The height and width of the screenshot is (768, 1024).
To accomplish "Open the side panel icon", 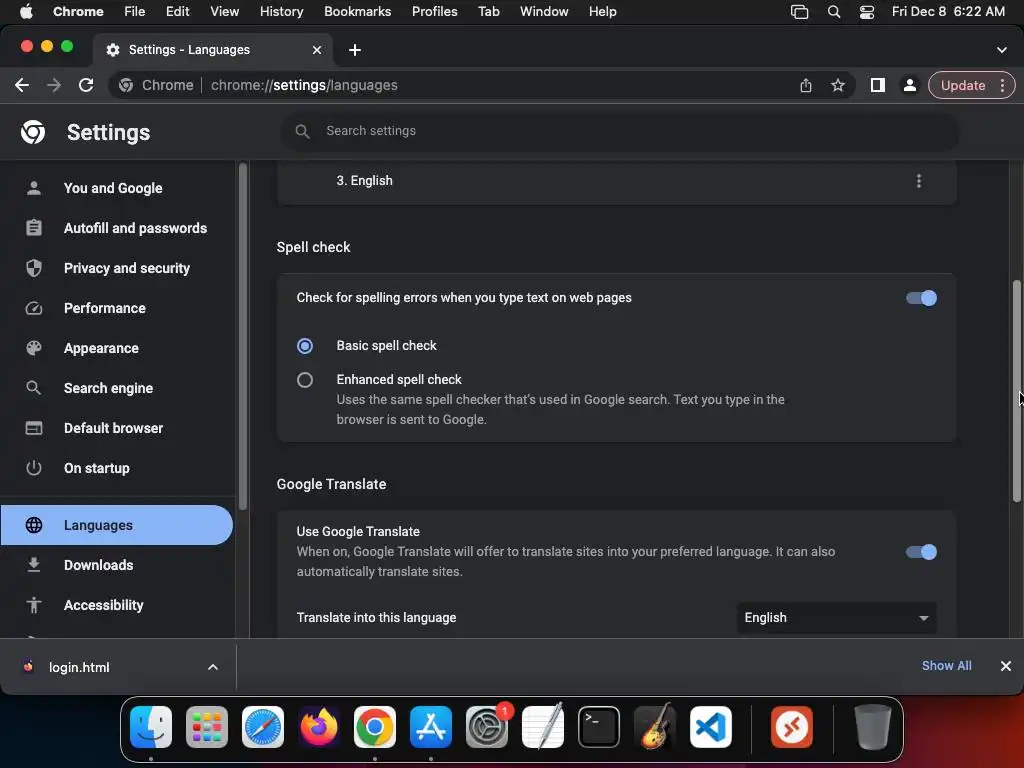I will [x=878, y=85].
